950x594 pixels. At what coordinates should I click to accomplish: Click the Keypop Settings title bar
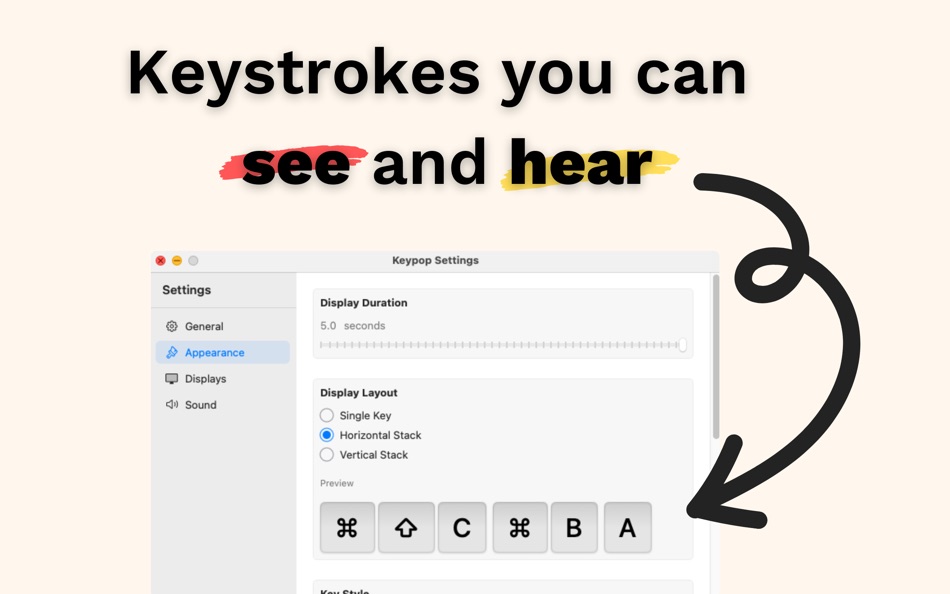coord(434,260)
